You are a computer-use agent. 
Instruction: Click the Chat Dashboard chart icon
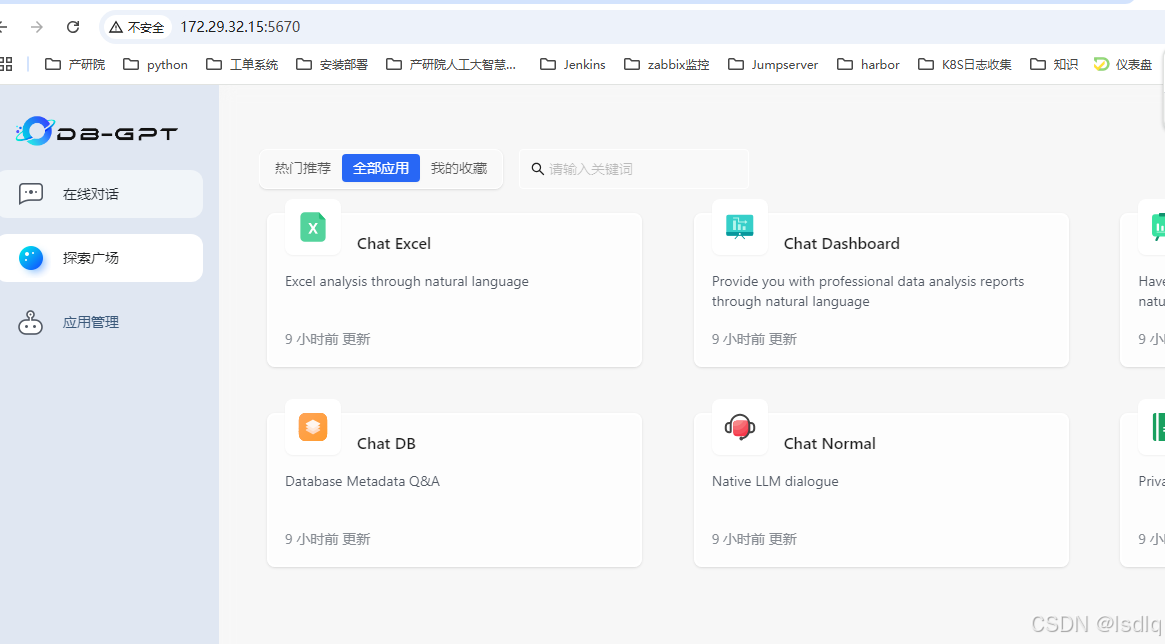739,227
